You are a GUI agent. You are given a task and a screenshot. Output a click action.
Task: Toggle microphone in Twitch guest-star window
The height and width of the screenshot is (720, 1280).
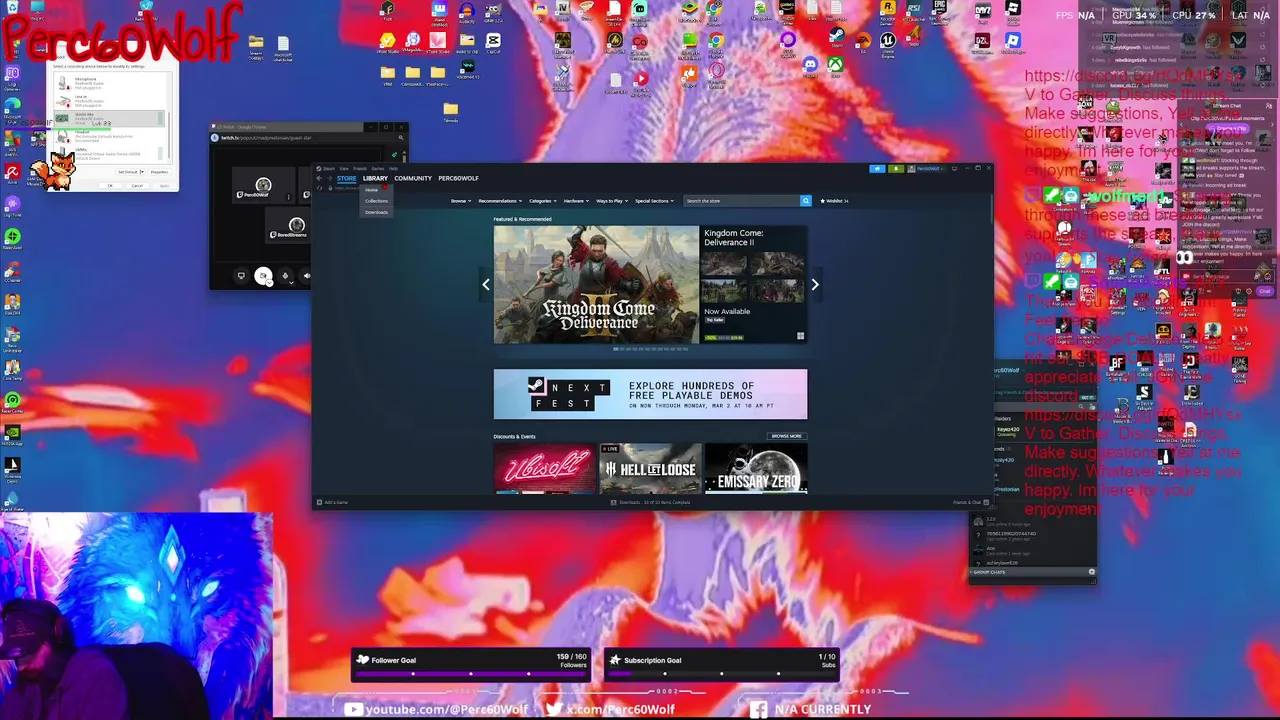[x=285, y=276]
